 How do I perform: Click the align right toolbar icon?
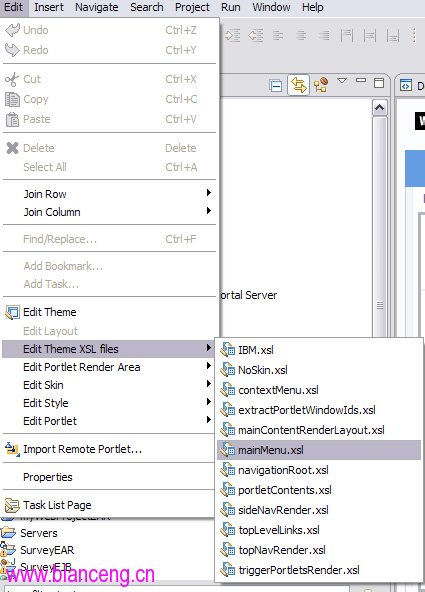[x=323, y=36]
